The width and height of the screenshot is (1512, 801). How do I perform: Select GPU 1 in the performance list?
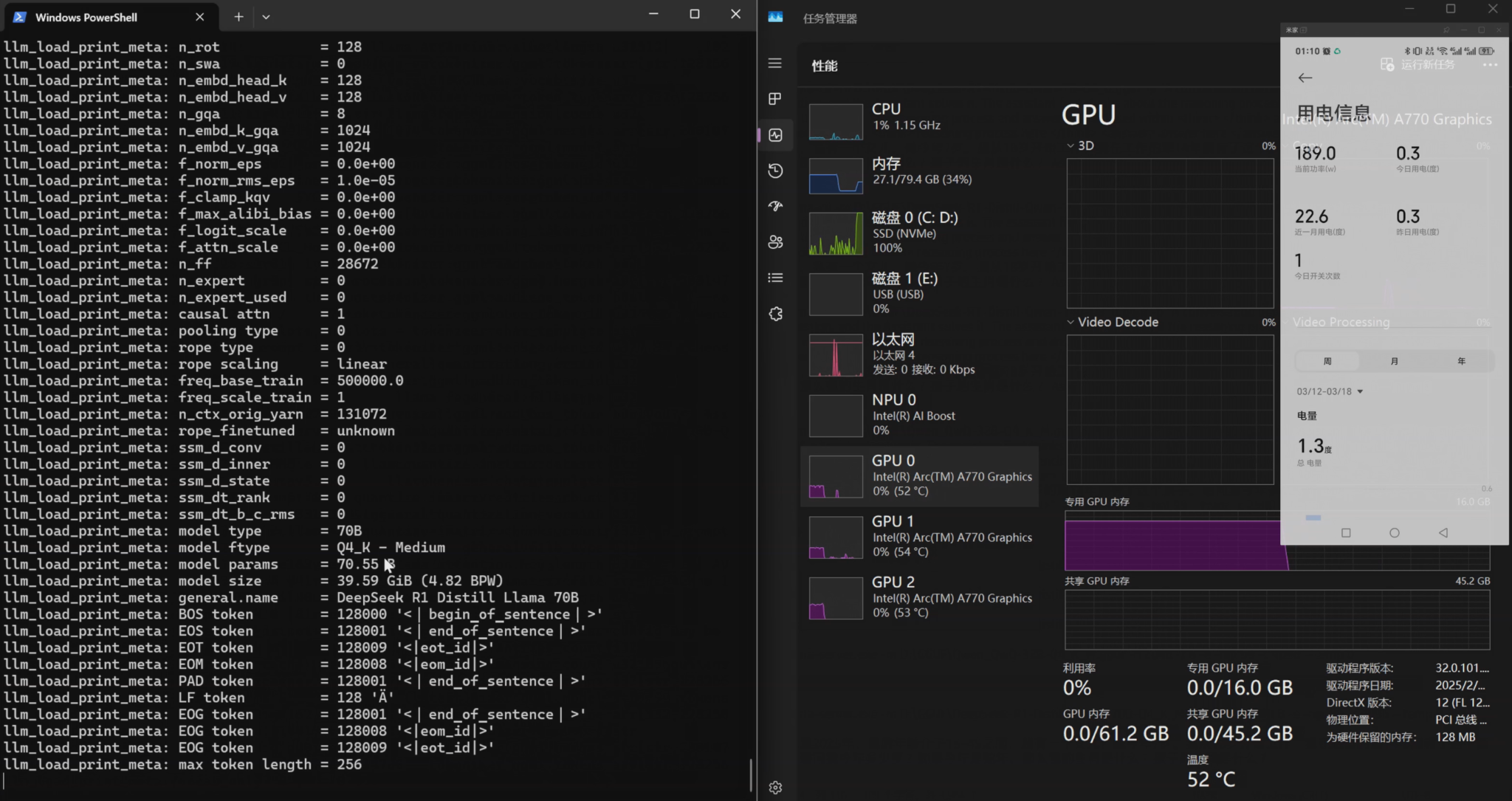(x=920, y=537)
